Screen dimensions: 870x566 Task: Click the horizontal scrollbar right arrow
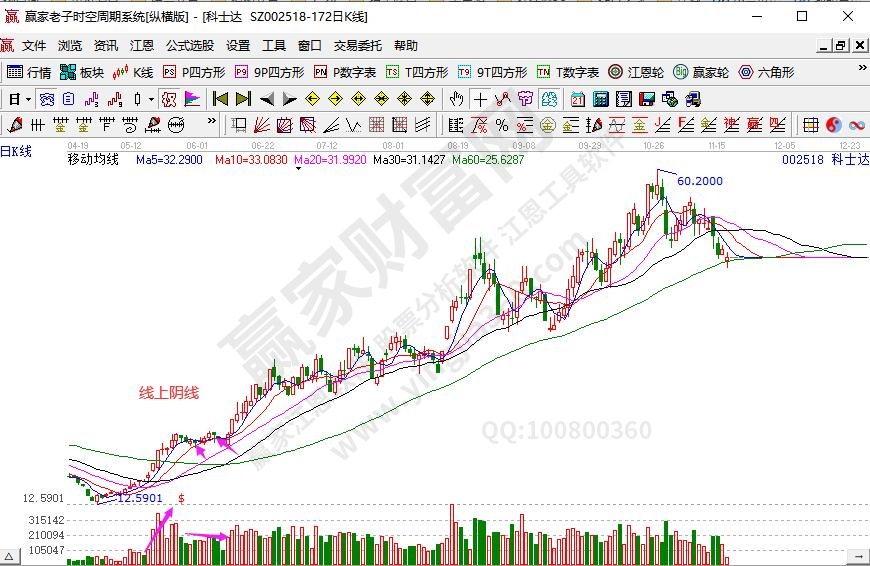point(858,554)
